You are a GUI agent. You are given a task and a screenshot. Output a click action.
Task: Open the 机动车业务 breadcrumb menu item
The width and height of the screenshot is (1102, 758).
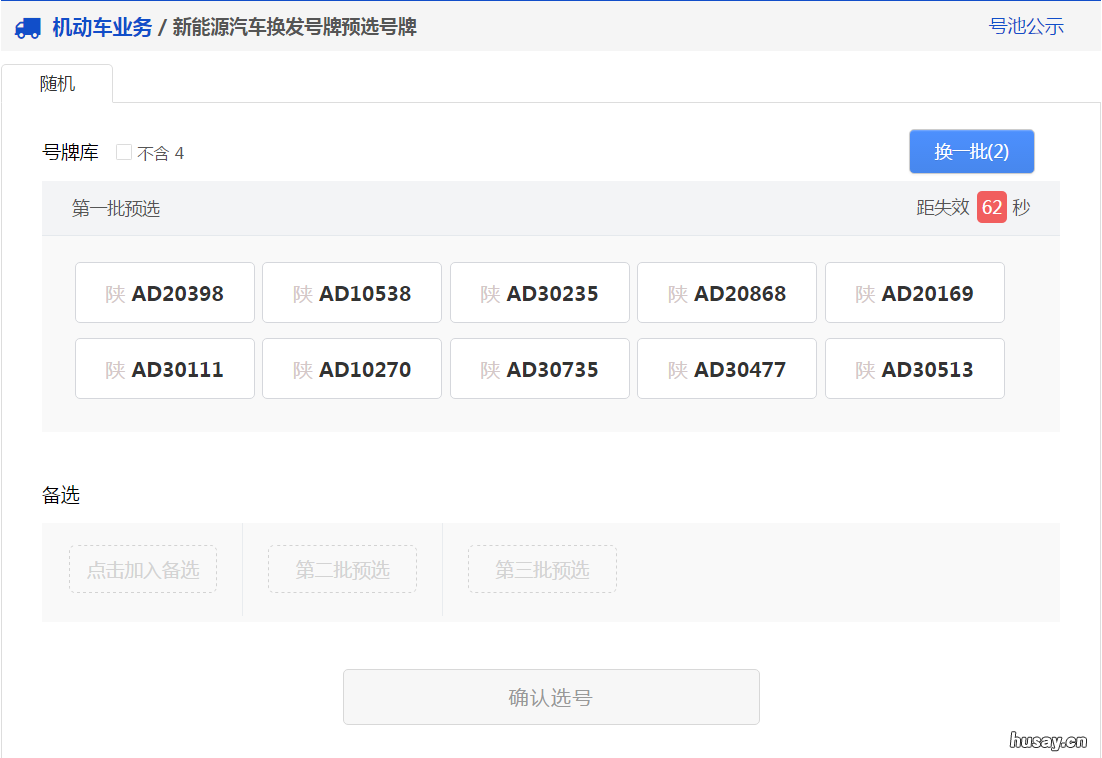pyautogui.click(x=97, y=27)
